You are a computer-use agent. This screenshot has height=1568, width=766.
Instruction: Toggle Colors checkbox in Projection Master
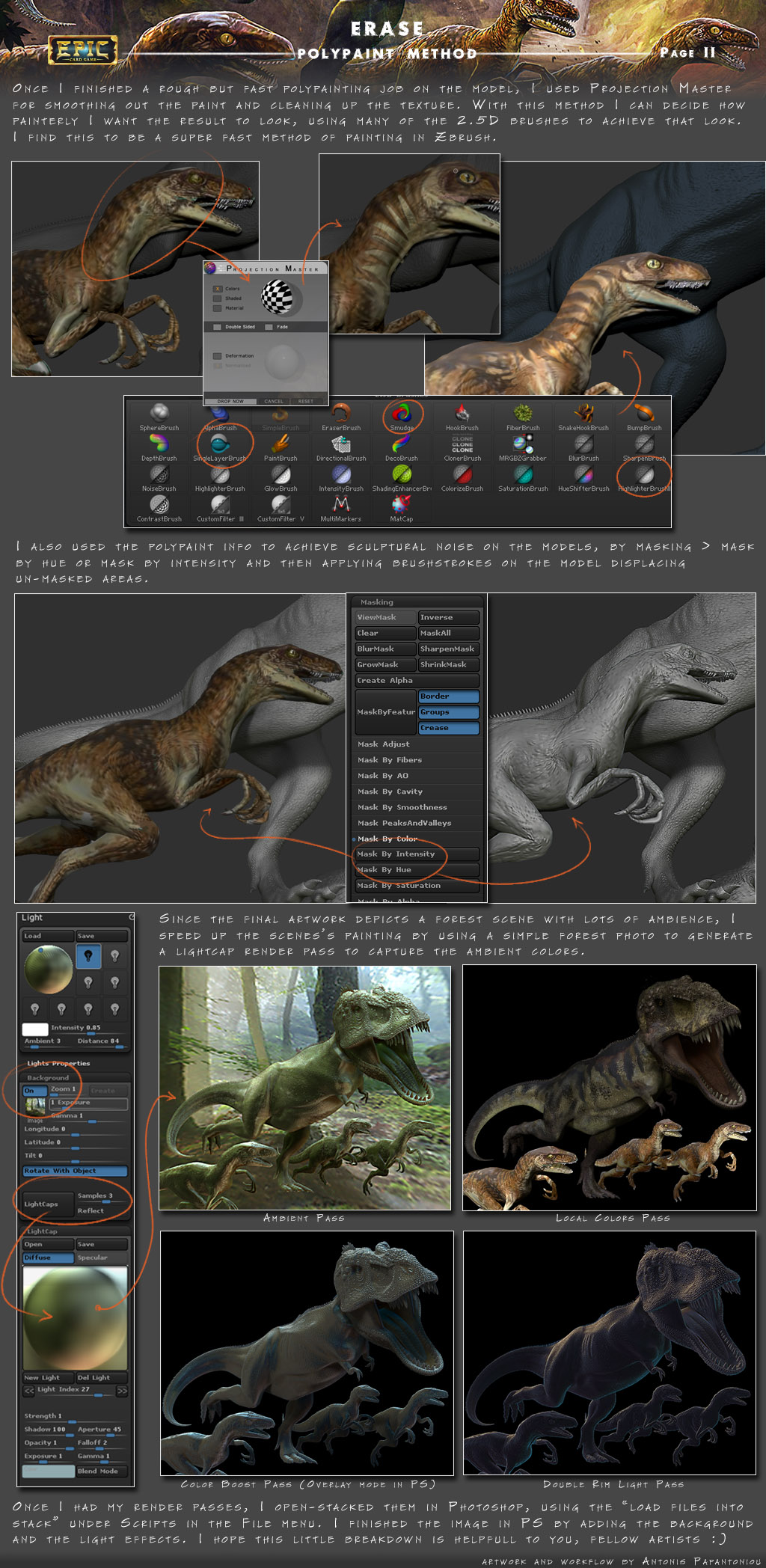(x=218, y=289)
